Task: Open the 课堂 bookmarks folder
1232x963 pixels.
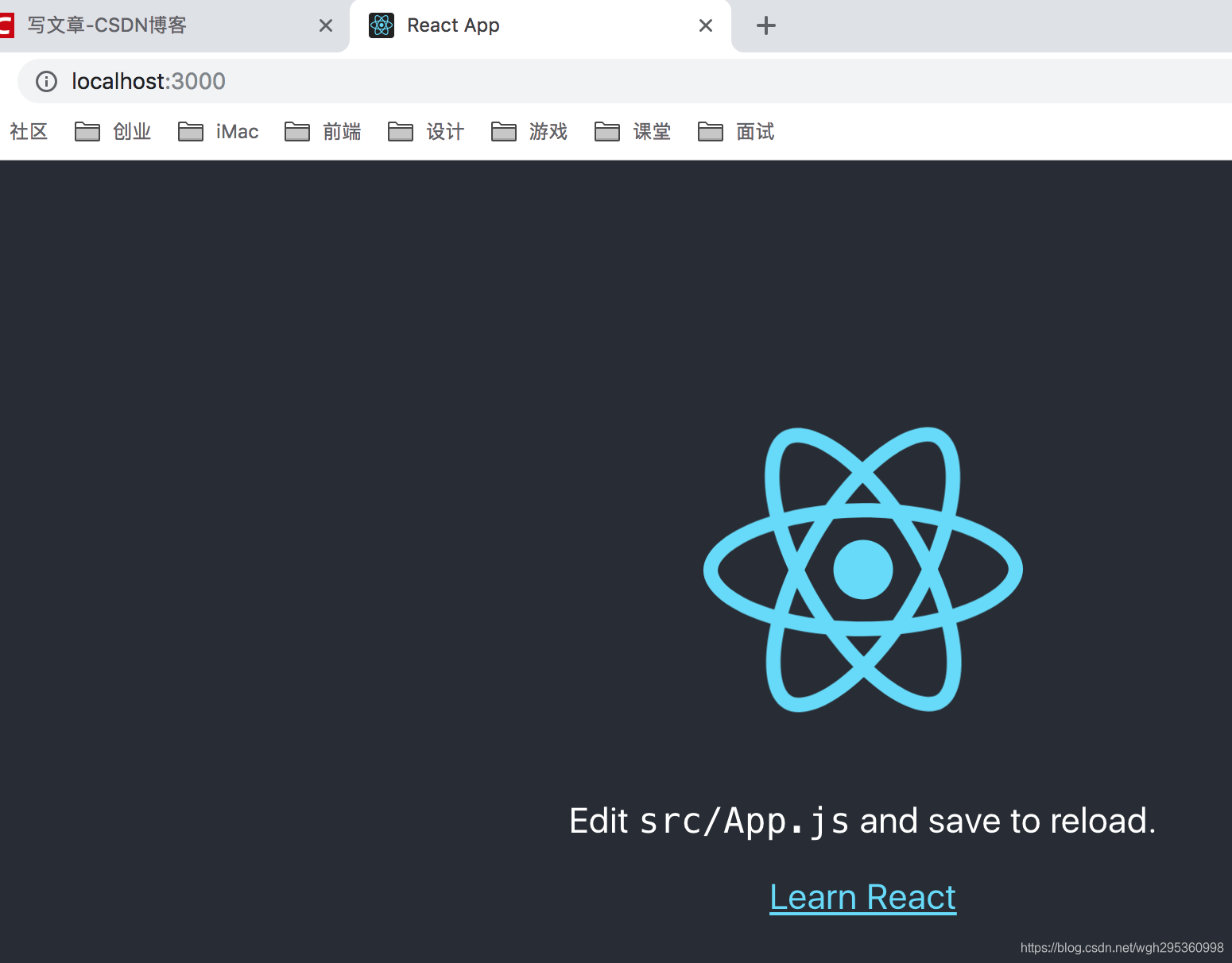Action: tap(633, 131)
